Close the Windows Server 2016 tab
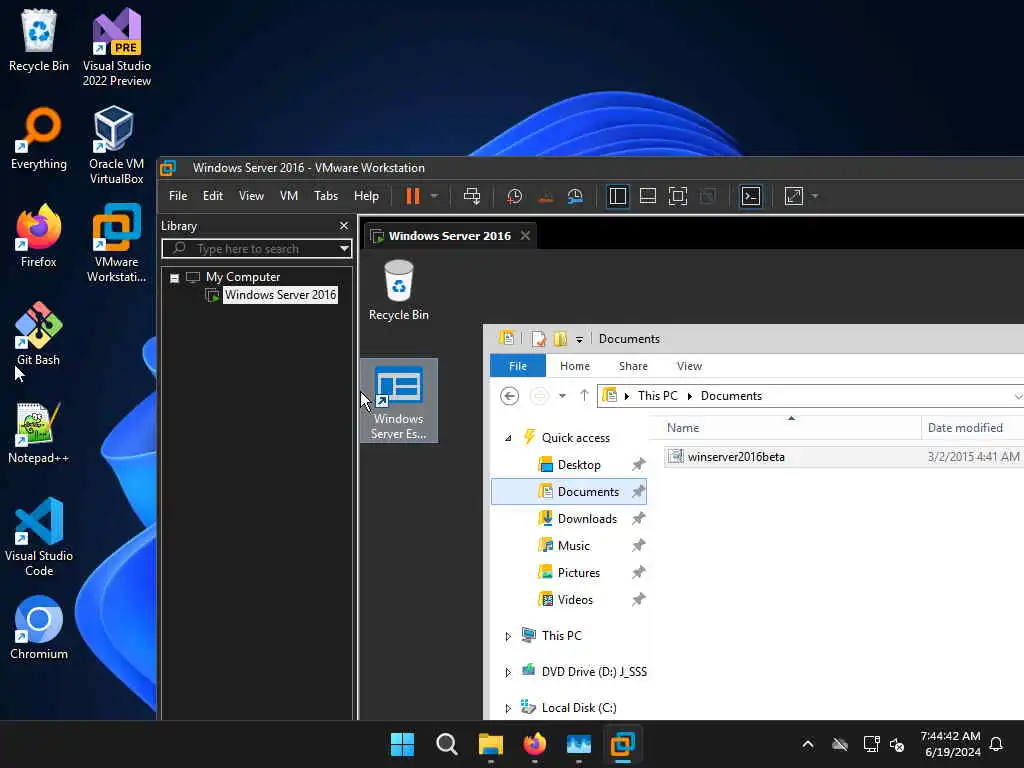The width and height of the screenshot is (1024, 768). [525, 236]
